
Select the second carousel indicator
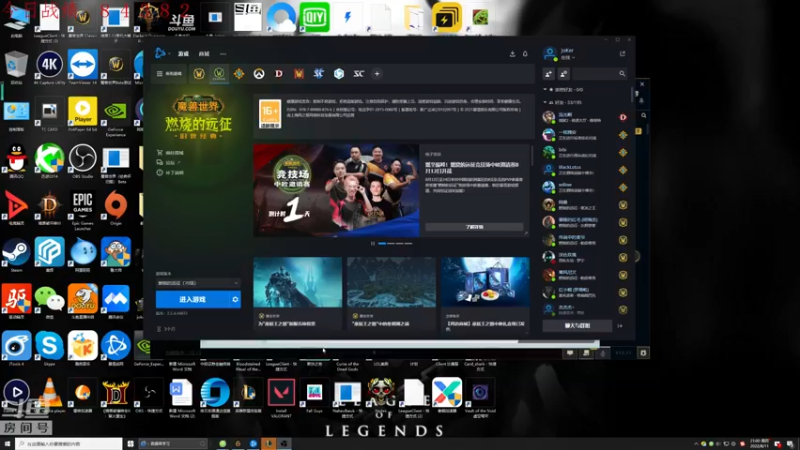pyautogui.click(x=391, y=243)
